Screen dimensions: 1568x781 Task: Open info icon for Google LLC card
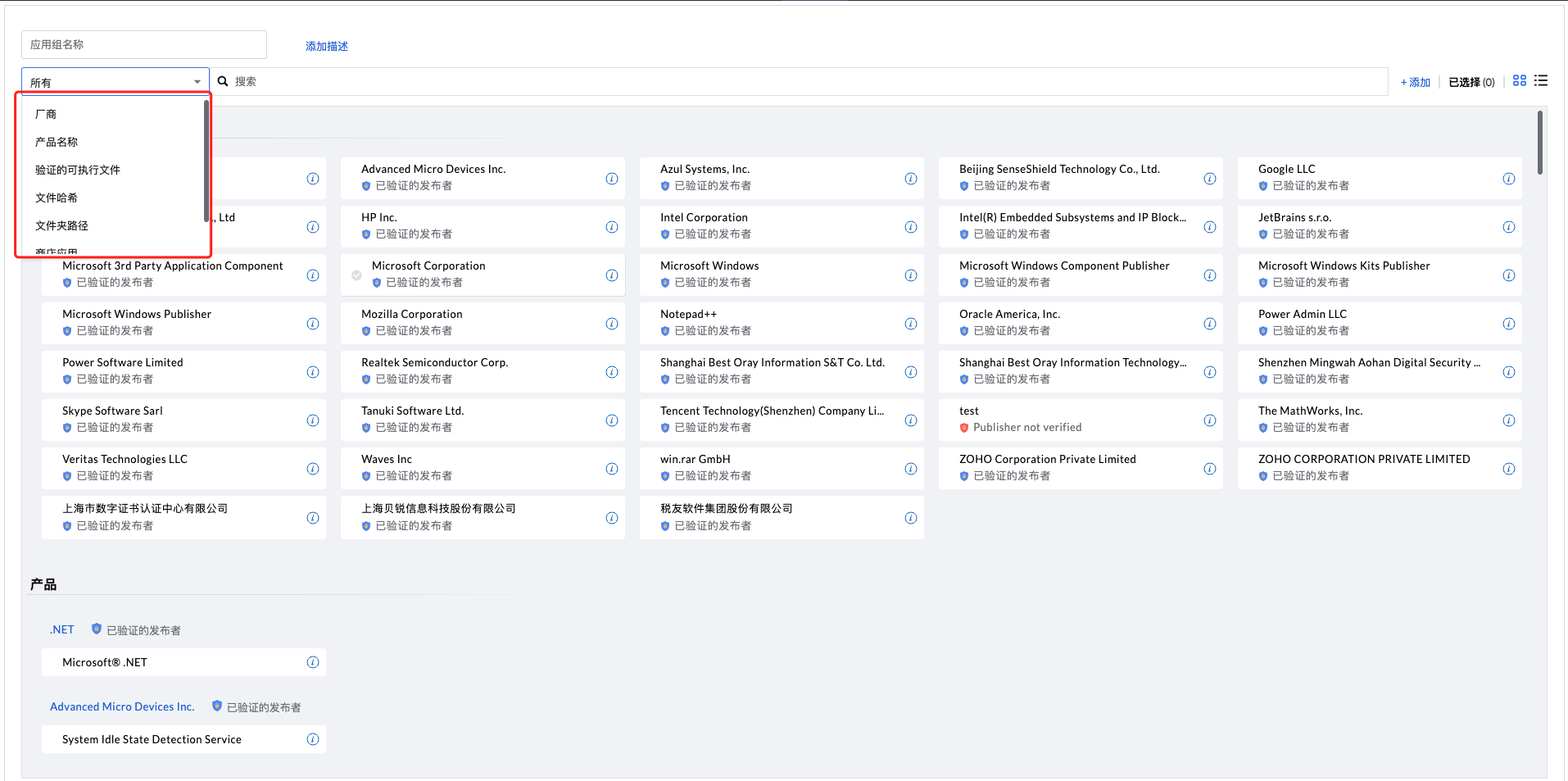coord(1509,179)
